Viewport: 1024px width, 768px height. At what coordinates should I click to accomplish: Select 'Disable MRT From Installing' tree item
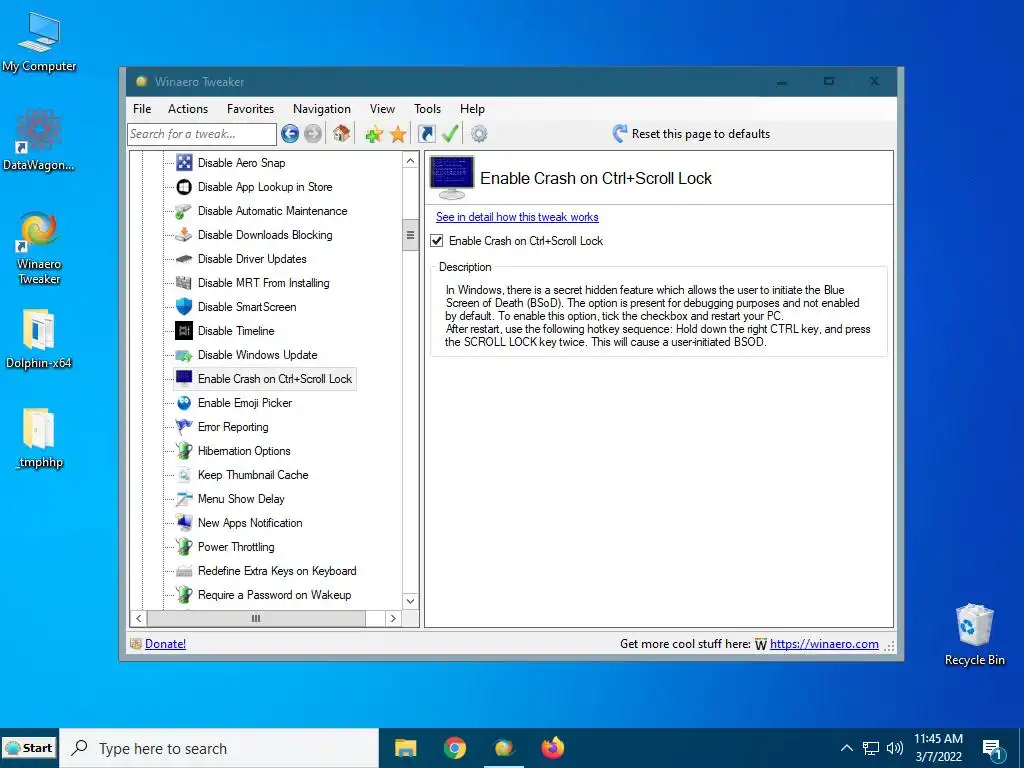(x=263, y=283)
